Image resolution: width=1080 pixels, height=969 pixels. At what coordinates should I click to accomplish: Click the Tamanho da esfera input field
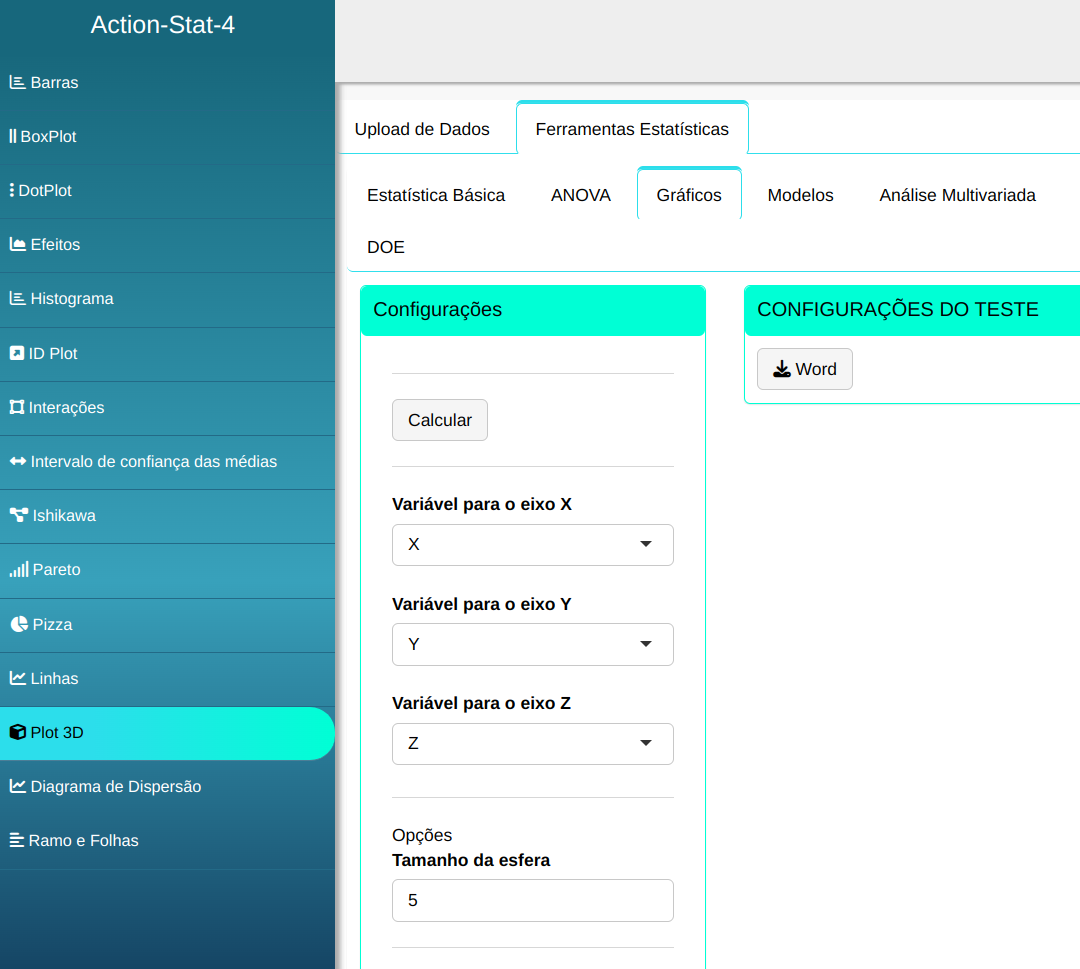[x=532, y=900]
